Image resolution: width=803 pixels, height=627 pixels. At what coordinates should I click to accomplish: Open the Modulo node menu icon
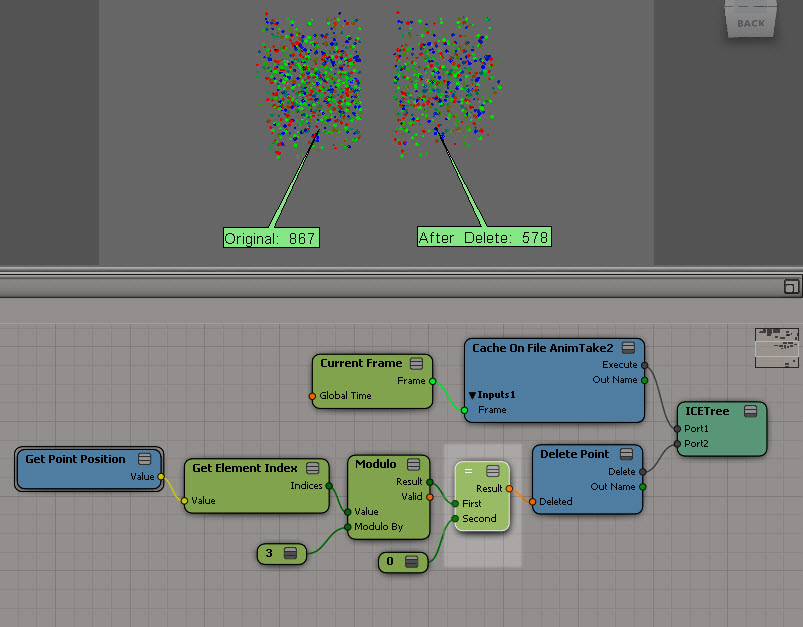414,464
